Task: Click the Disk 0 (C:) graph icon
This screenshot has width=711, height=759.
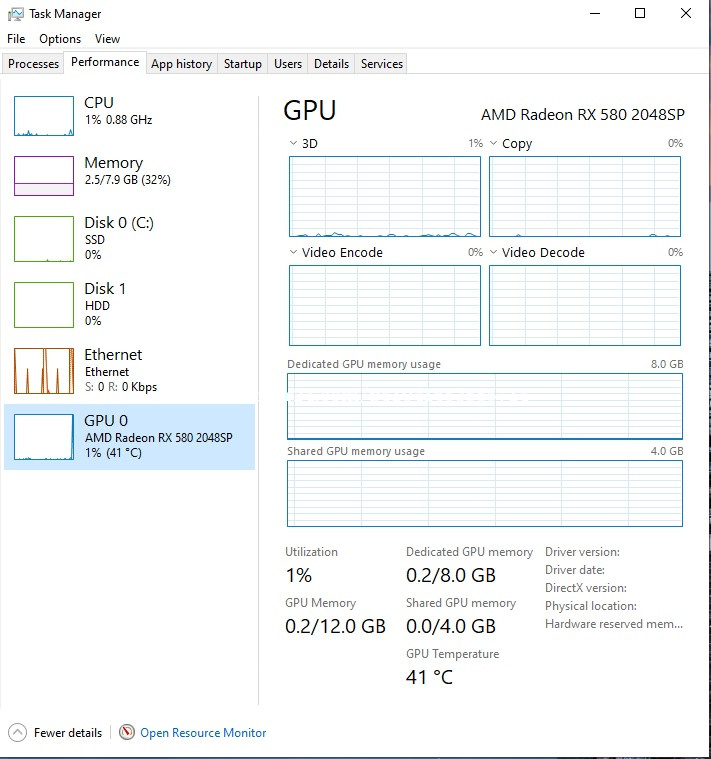Action: (x=44, y=239)
